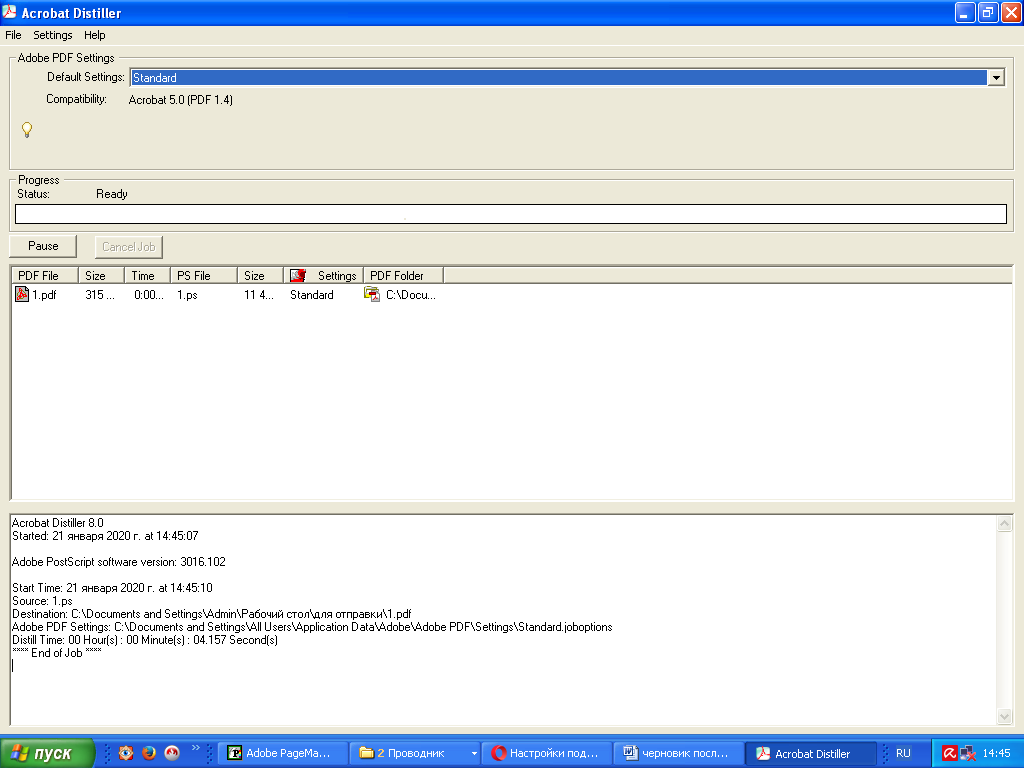The image size is (1024, 768).
Task: Click the 11 4... PS size cell
Action: (259, 295)
